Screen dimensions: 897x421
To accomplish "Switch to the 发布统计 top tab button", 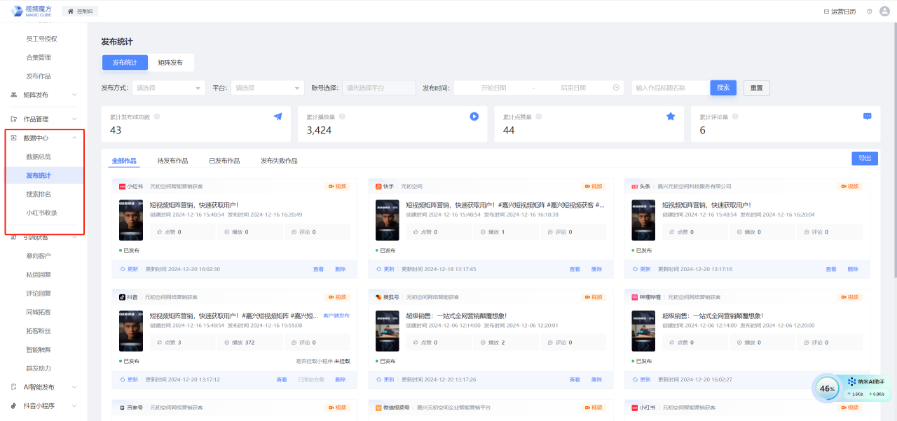I will coord(125,62).
